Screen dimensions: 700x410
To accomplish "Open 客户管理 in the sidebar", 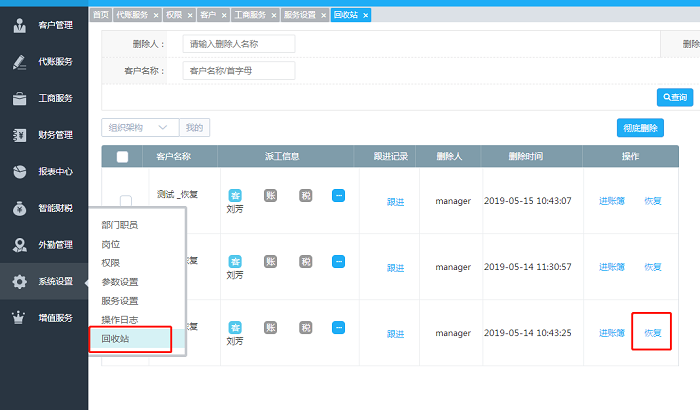I will (44, 24).
